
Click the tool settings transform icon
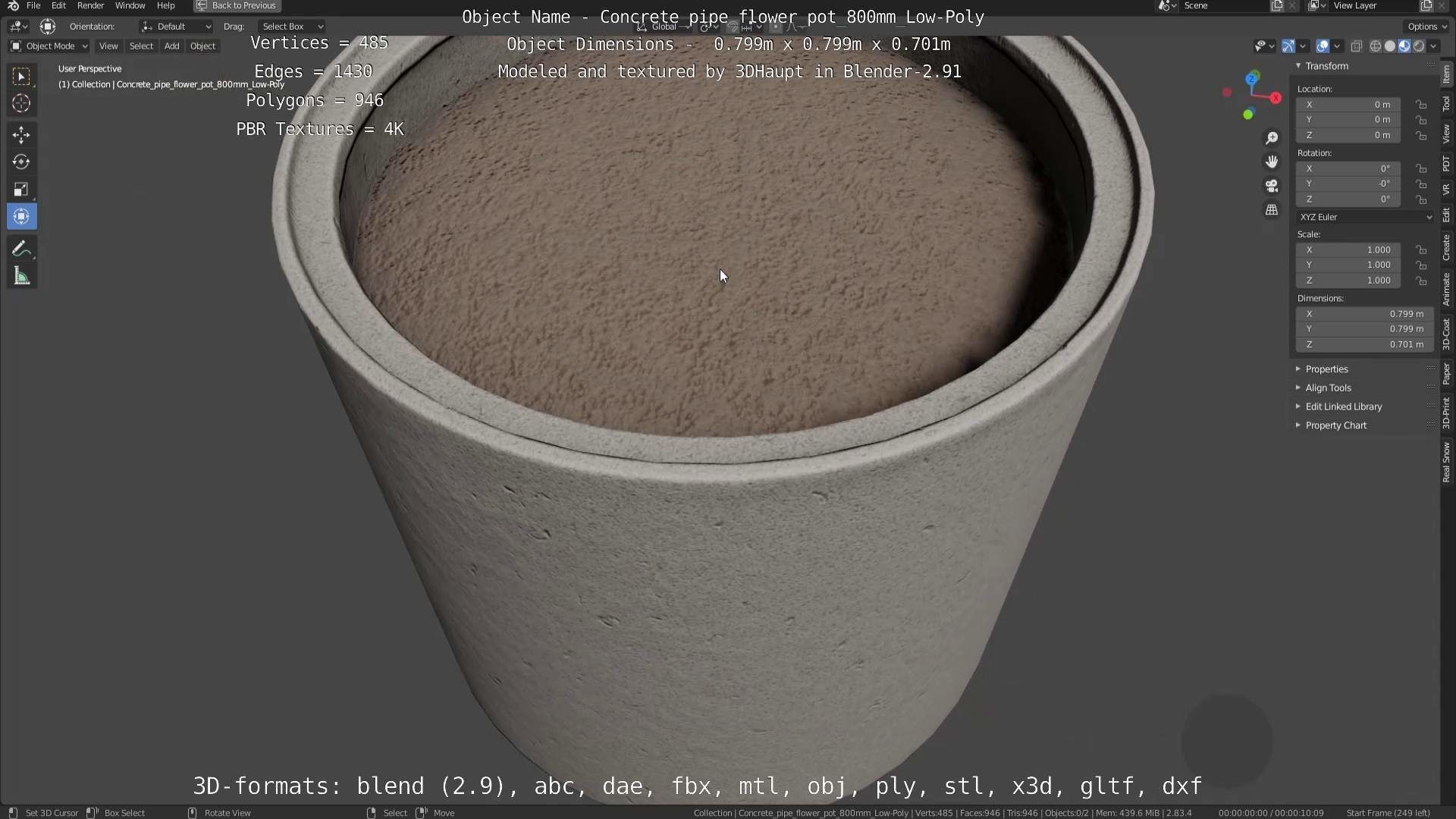point(48,27)
